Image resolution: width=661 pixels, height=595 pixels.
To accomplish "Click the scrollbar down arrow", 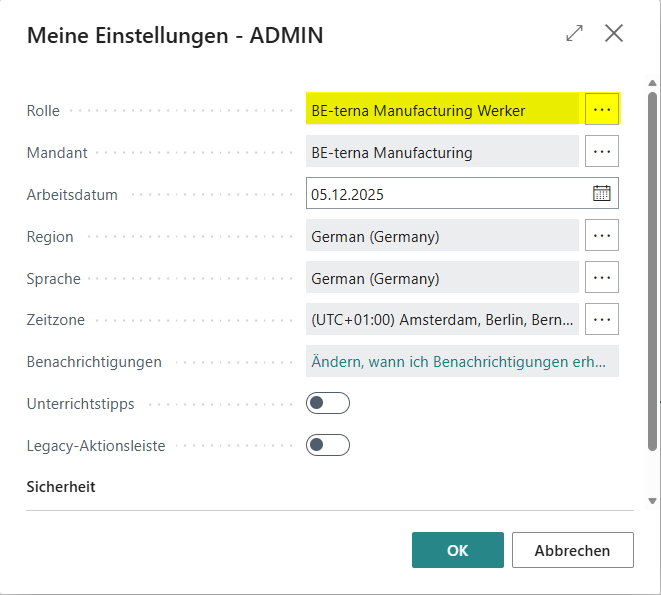I will tap(652, 501).
